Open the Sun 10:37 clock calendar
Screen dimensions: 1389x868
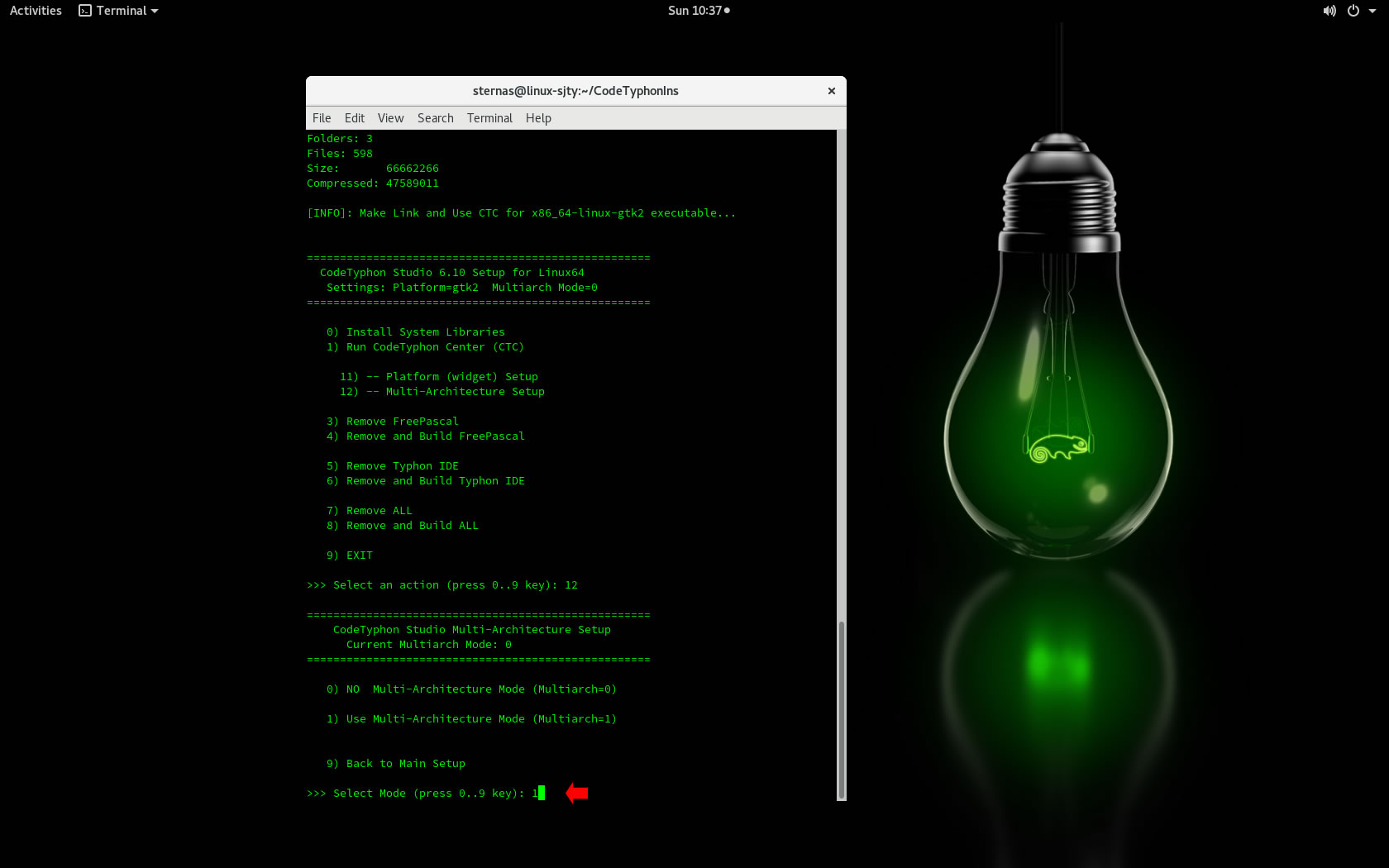coord(699,11)
